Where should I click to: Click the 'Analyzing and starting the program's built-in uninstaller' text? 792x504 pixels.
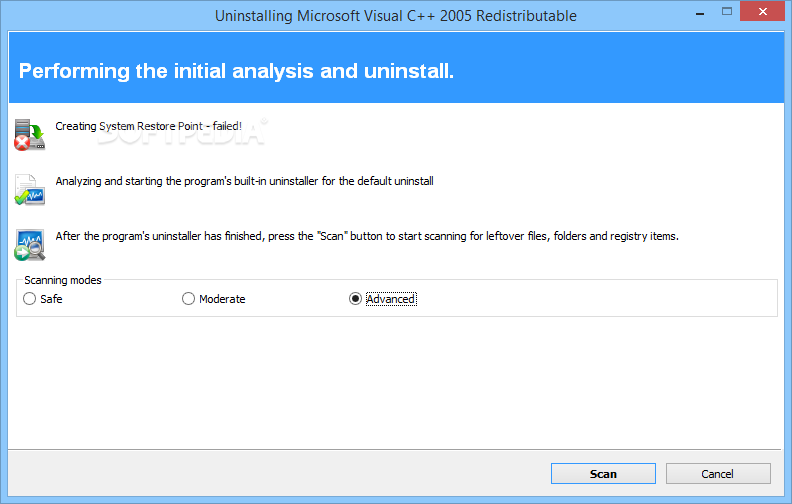(x=244, y=181)
